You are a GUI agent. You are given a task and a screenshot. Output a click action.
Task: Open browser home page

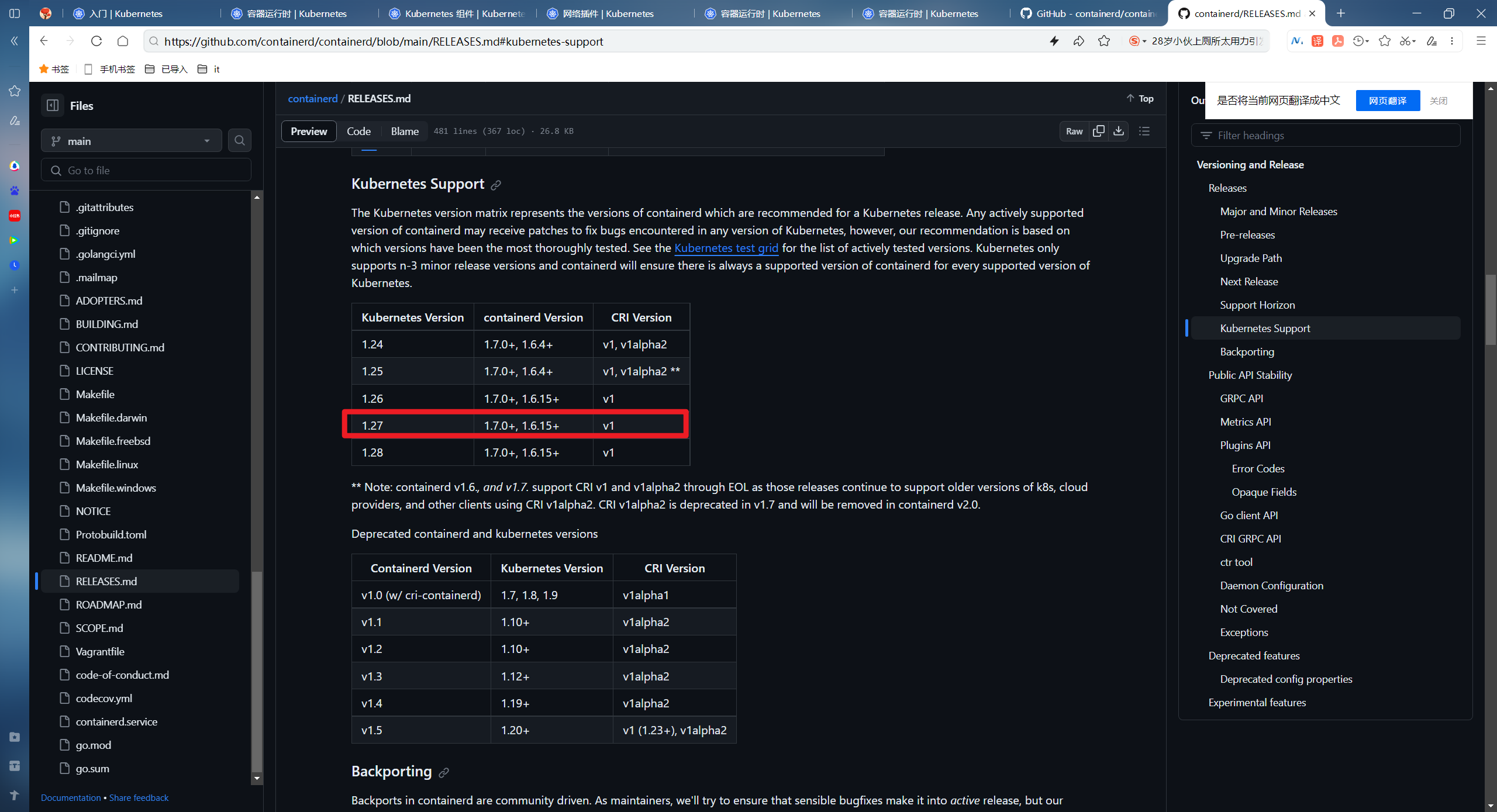click(x=123, y=41)
